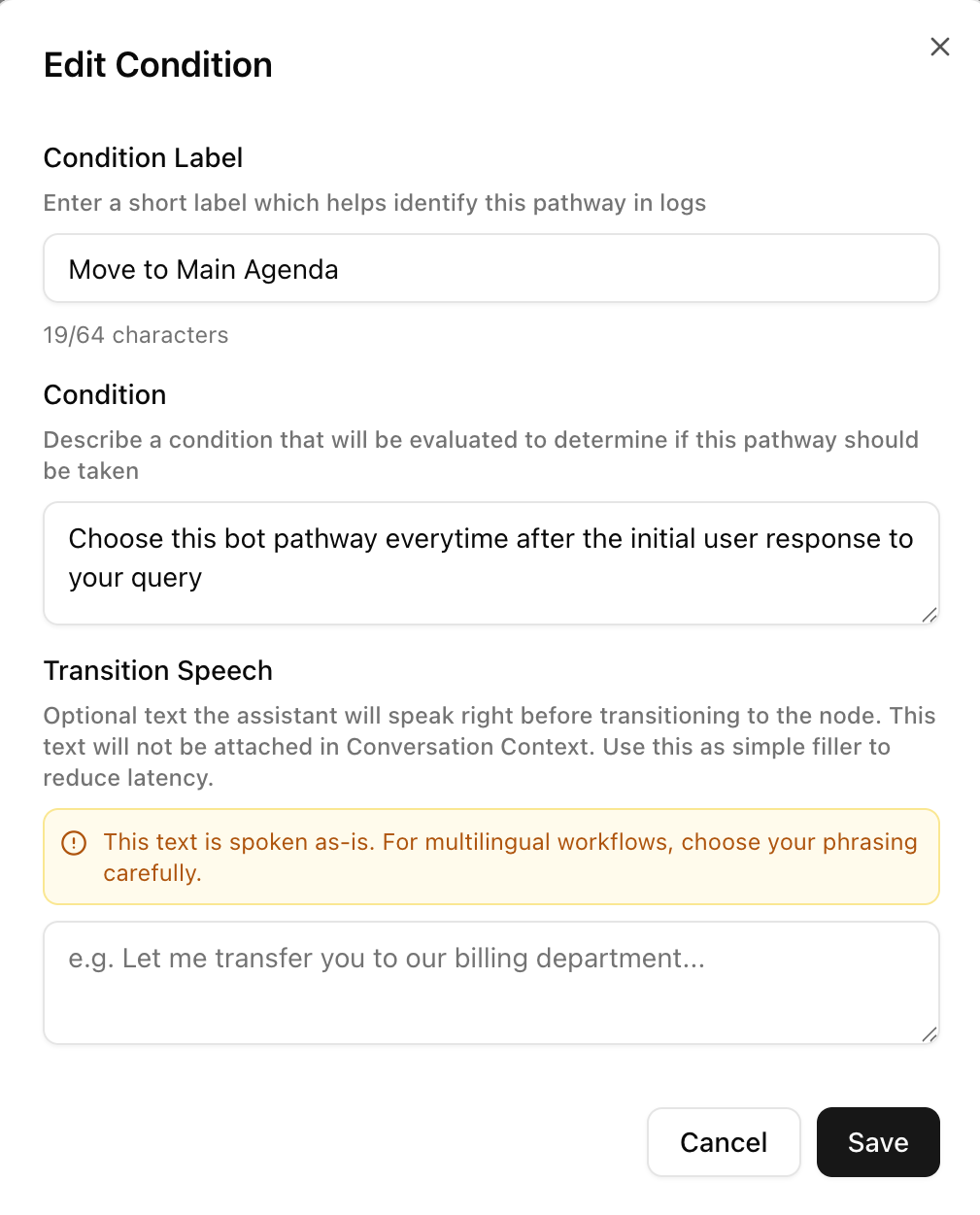Click the yellow warning banner
This screenshot has width=980, height=1215.
490,857
